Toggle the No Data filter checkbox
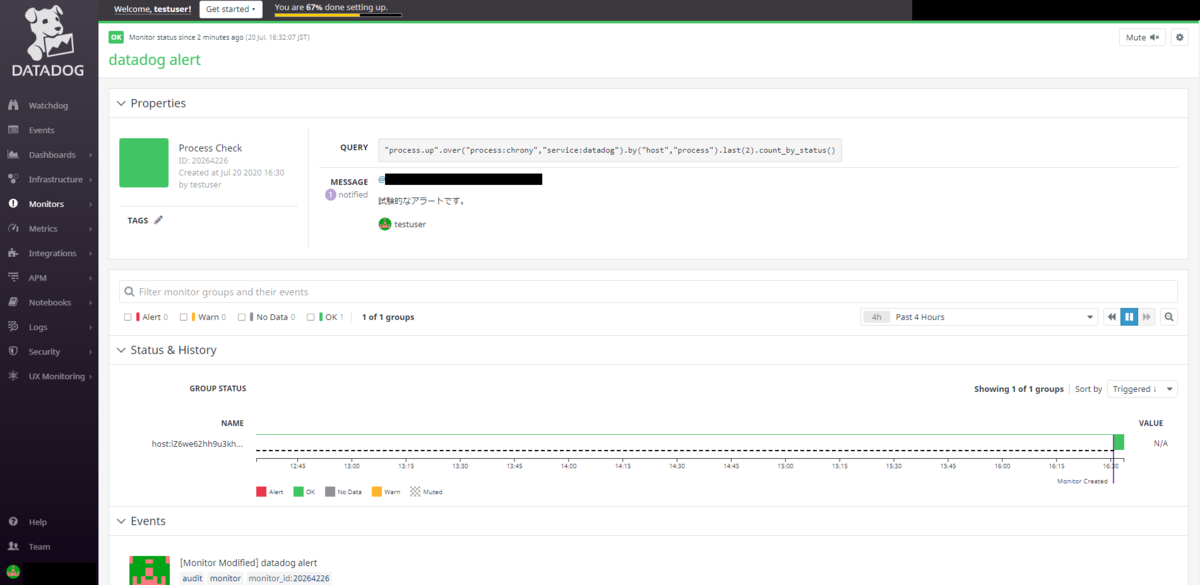1200x585 pixels. point(242,317)
